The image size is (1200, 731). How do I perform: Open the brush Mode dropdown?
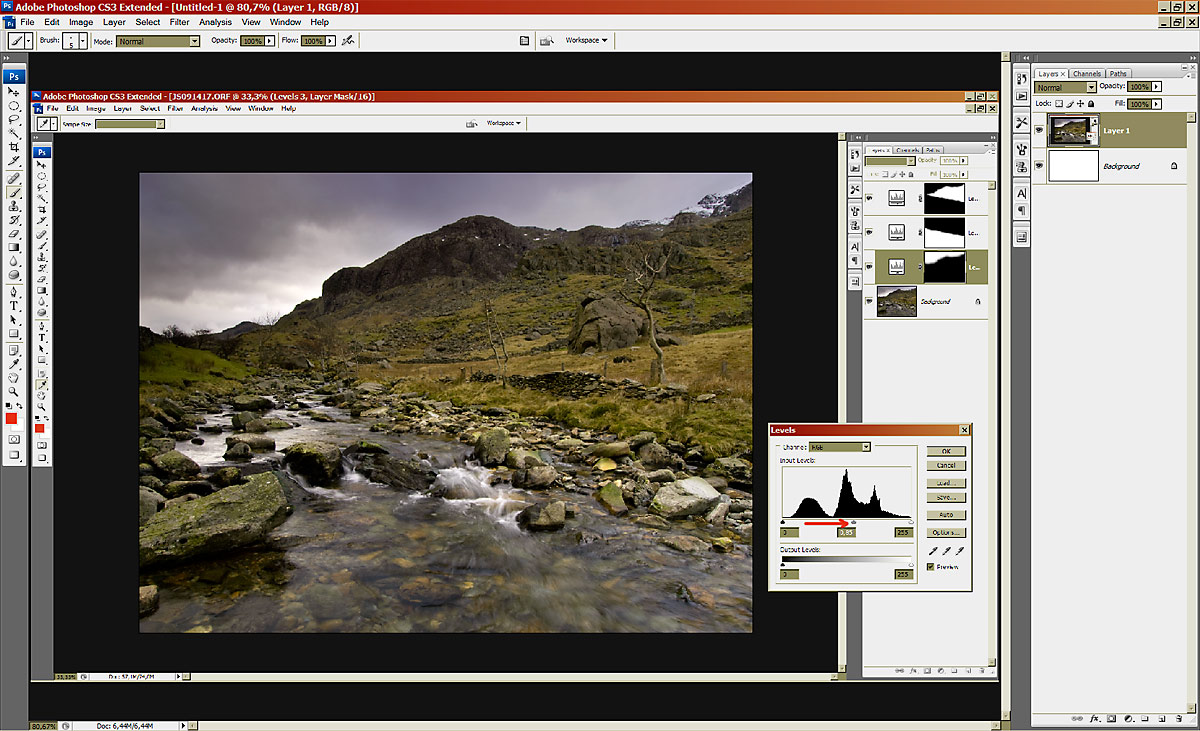click(158, 41)
